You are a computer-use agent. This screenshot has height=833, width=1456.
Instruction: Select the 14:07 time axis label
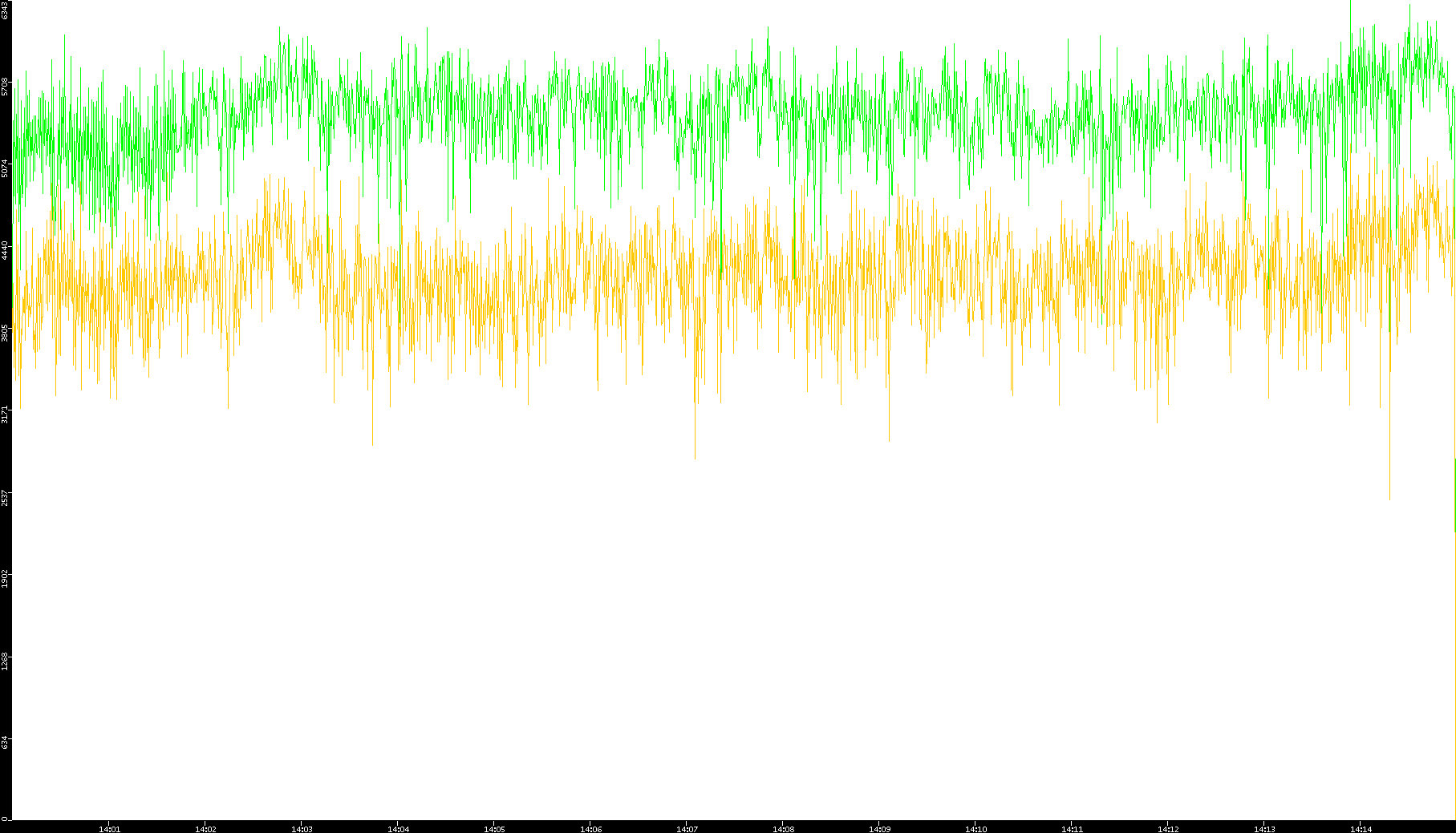(x=687, y=829)
